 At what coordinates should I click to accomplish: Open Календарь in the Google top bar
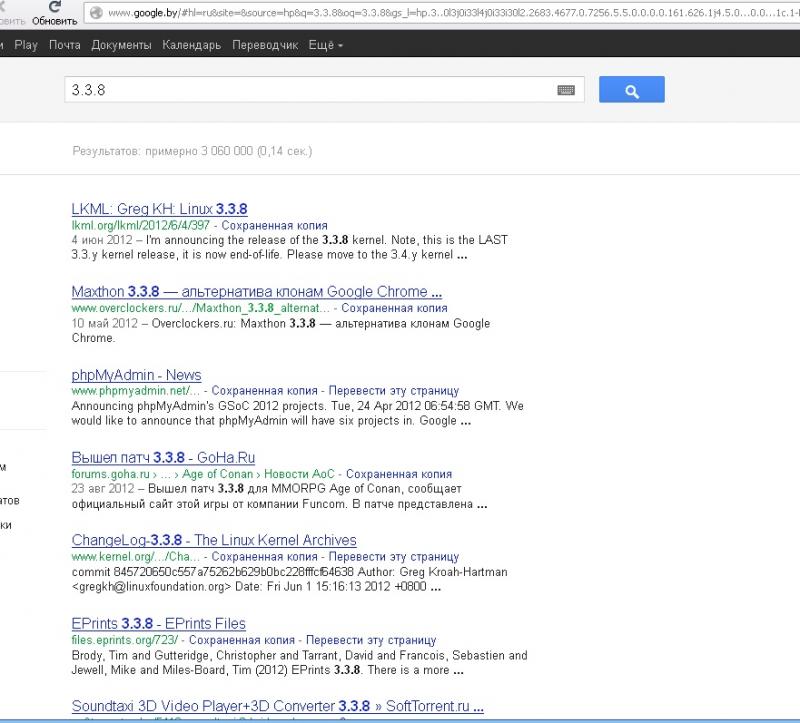pos(191,45)
